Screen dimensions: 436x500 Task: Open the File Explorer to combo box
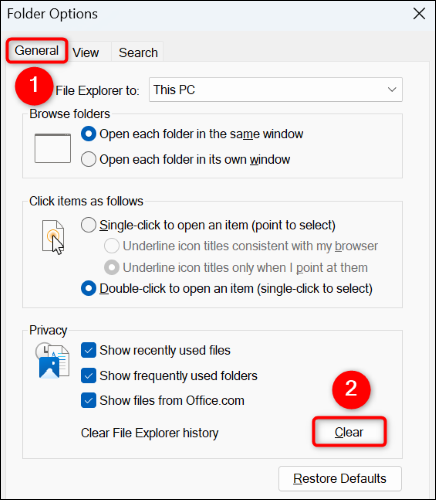point(276,90)
